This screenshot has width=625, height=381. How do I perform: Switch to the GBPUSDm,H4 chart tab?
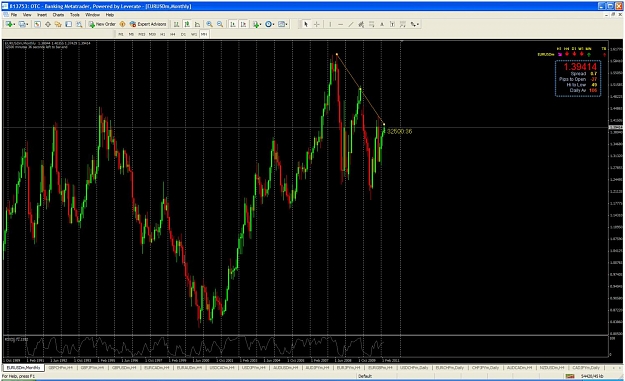coord(125,368)
